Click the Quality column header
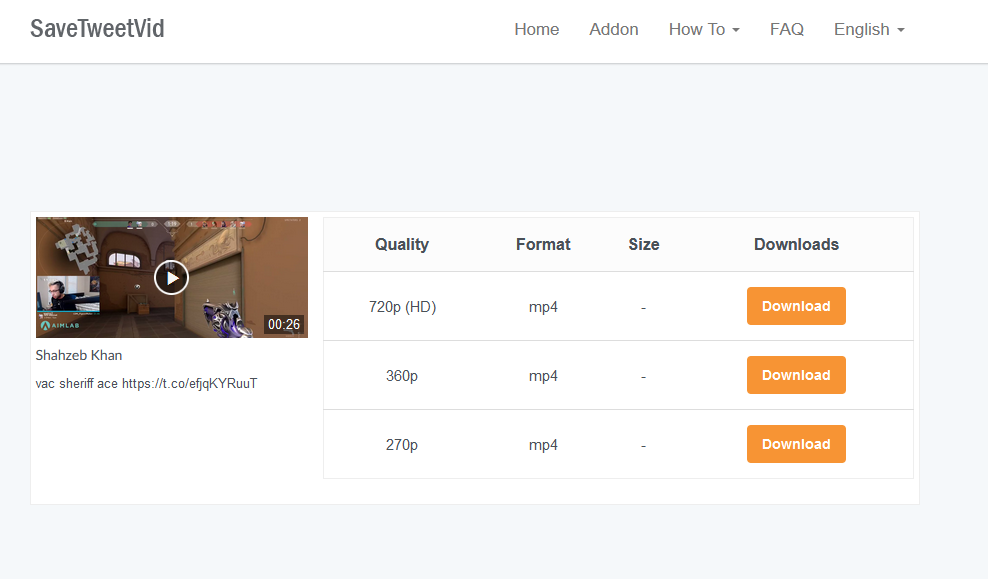This screenshot has height=579, width=988. pyautogui.click(x=402, y=244)
